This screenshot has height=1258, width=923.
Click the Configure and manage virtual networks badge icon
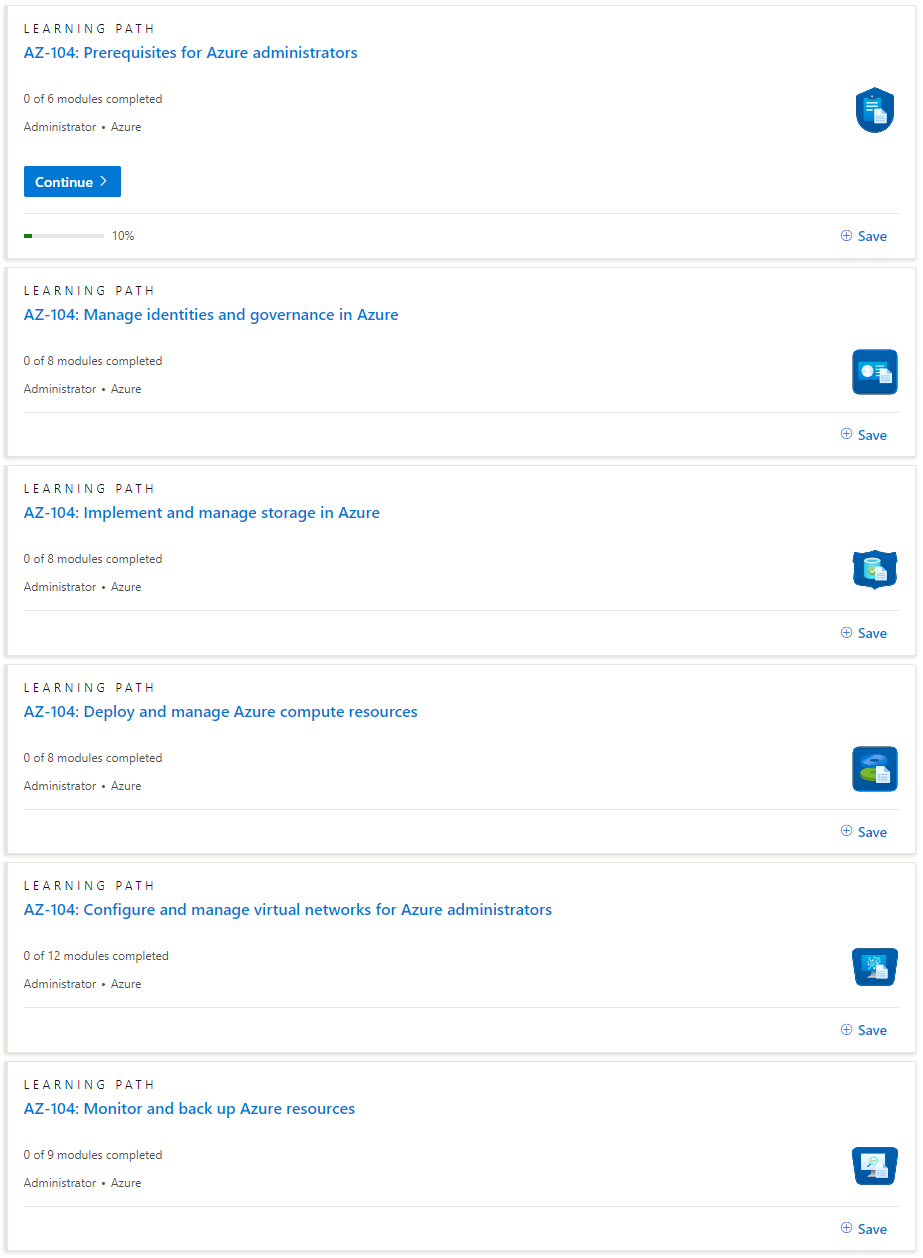pos(874,967)
